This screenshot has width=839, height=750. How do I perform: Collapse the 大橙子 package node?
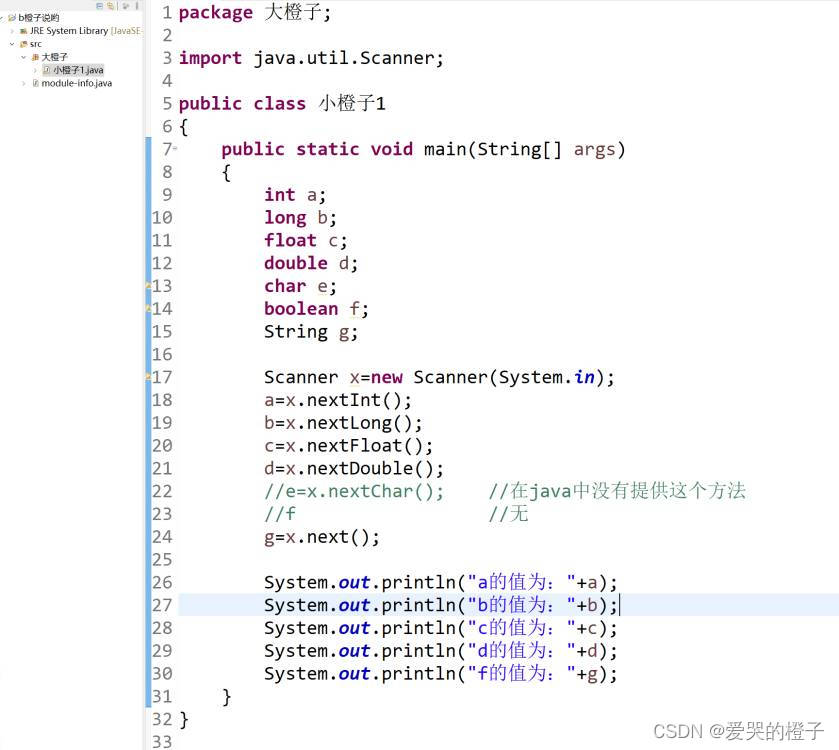(24, 57)
